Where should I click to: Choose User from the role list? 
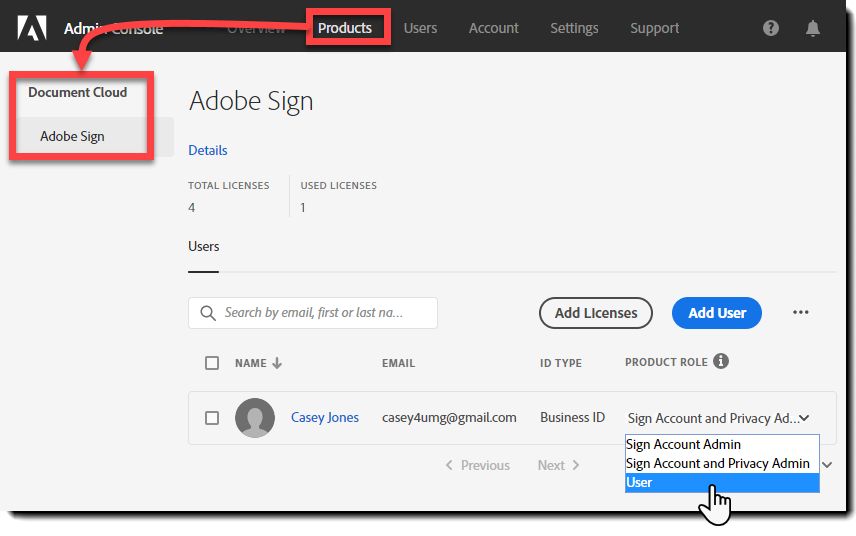722,482
